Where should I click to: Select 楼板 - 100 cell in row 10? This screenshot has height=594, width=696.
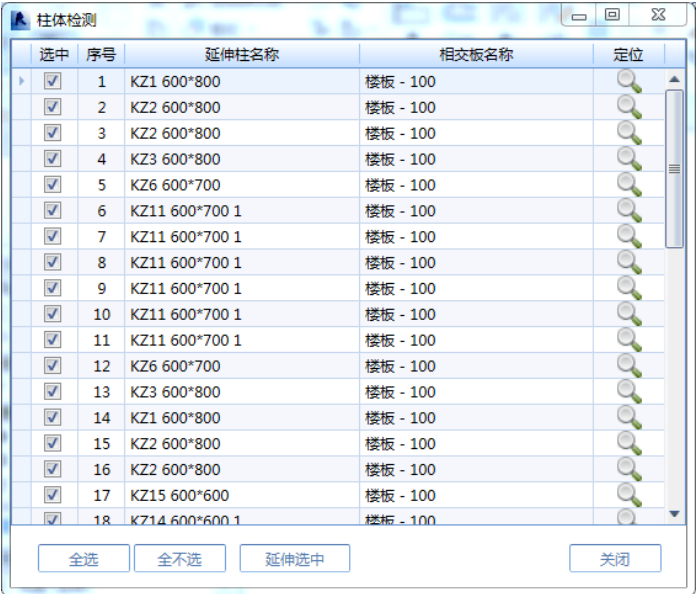point(476,314)
